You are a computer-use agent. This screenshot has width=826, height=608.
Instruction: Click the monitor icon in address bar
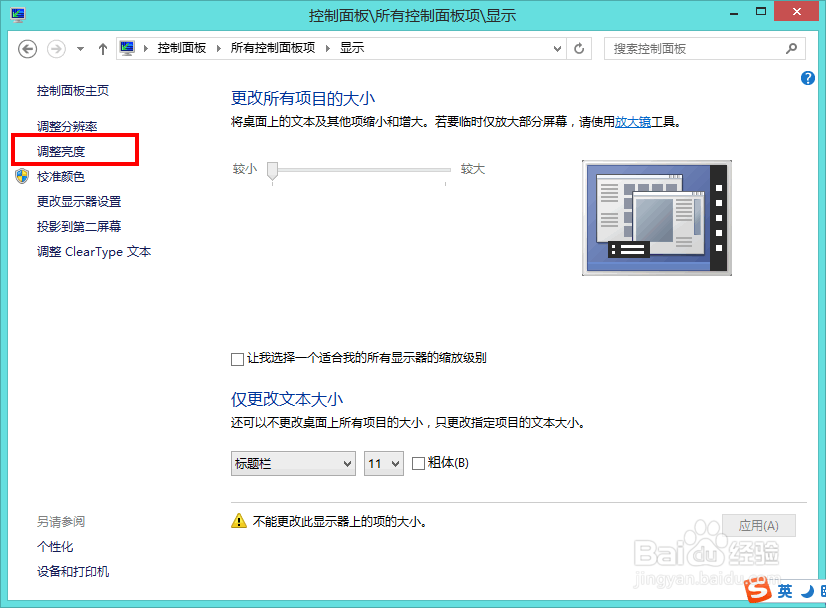(x=127, y=48)
